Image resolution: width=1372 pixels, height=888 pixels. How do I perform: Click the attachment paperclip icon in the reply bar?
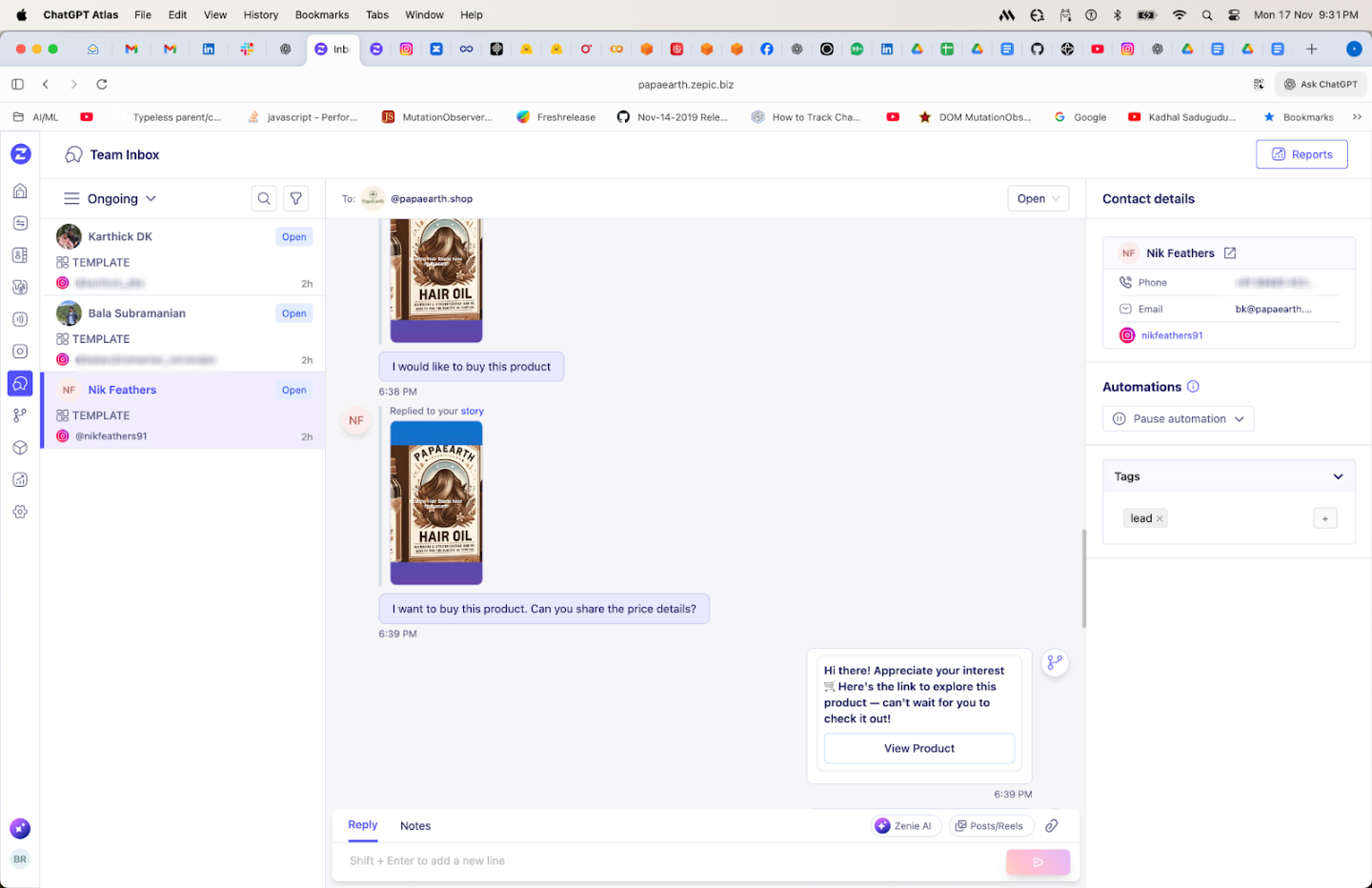1051,826
